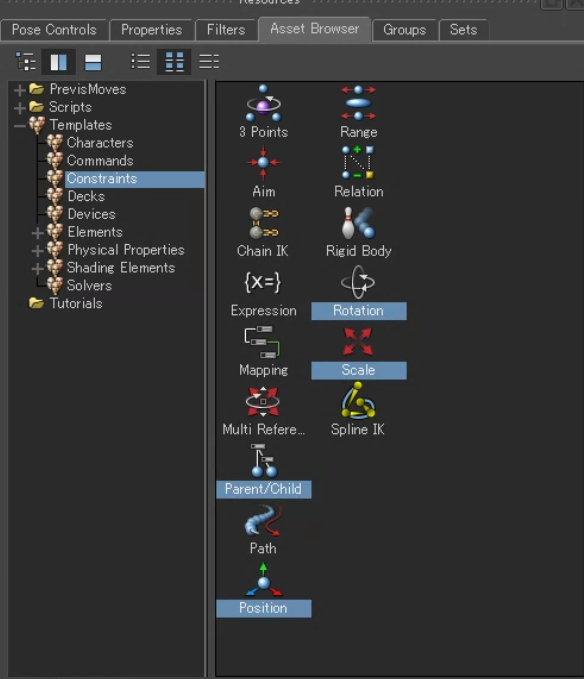
Task: Open the Solvers templates folder
Action: 89,285
